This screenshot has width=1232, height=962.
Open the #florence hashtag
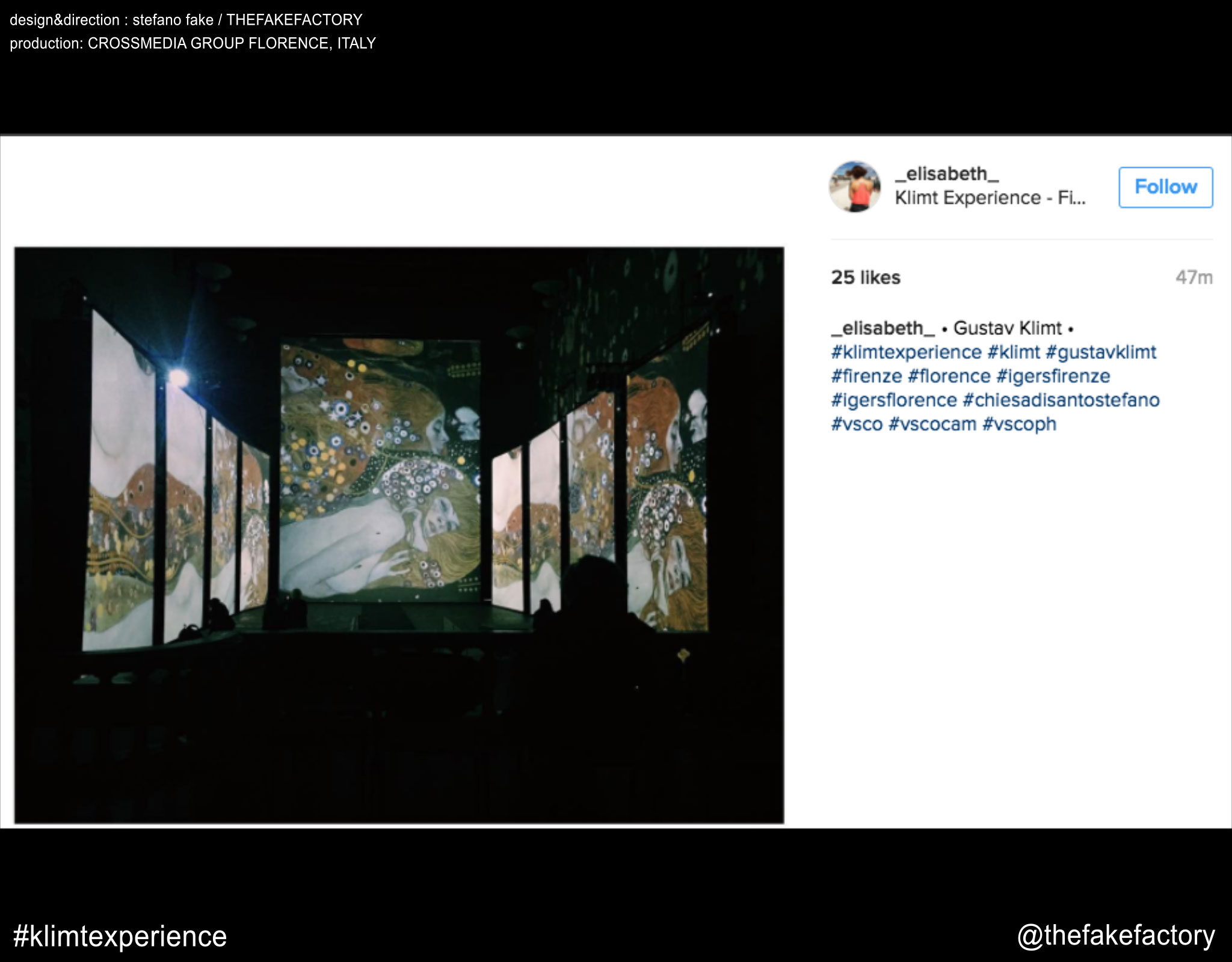point(949,376)
